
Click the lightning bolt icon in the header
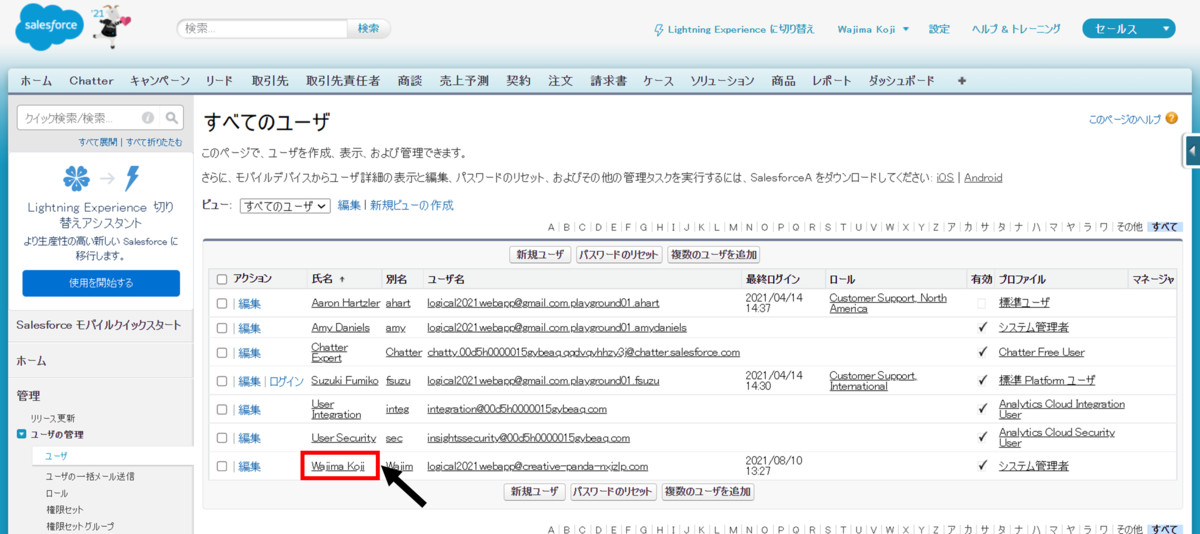[x=658, y=29]
